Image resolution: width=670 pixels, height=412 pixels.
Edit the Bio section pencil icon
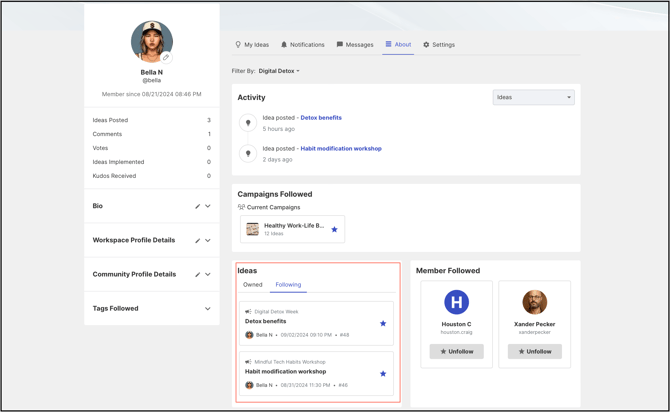click(197, 206)
